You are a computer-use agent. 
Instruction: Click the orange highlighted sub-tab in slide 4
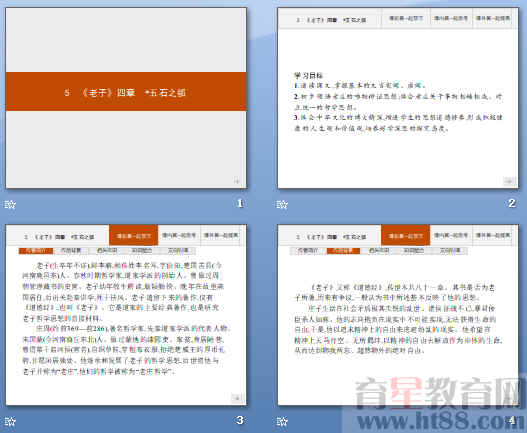coord(343,251)
